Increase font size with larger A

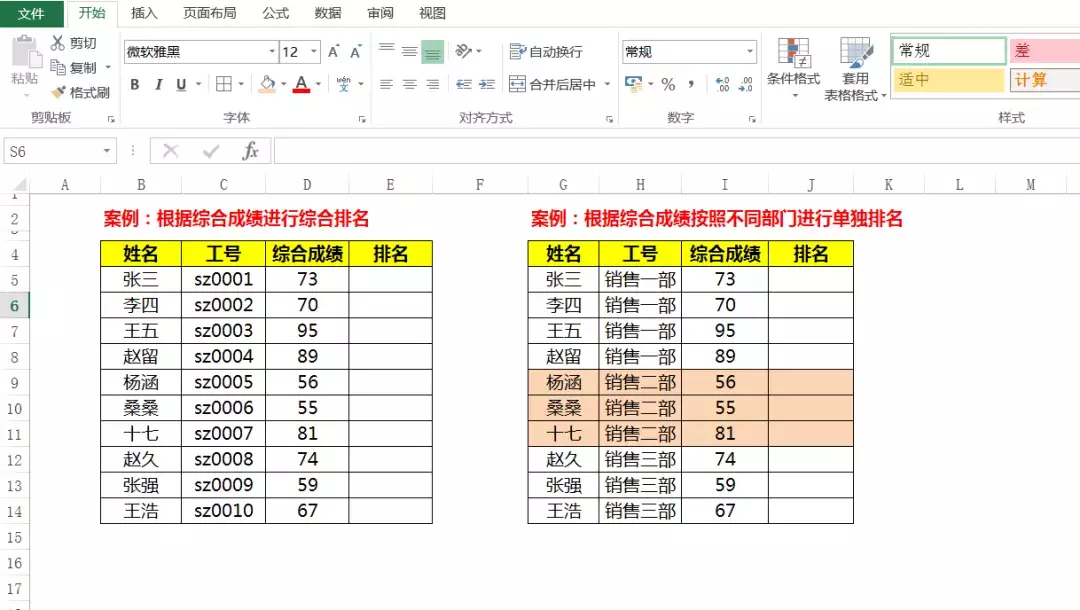[333, 52]
